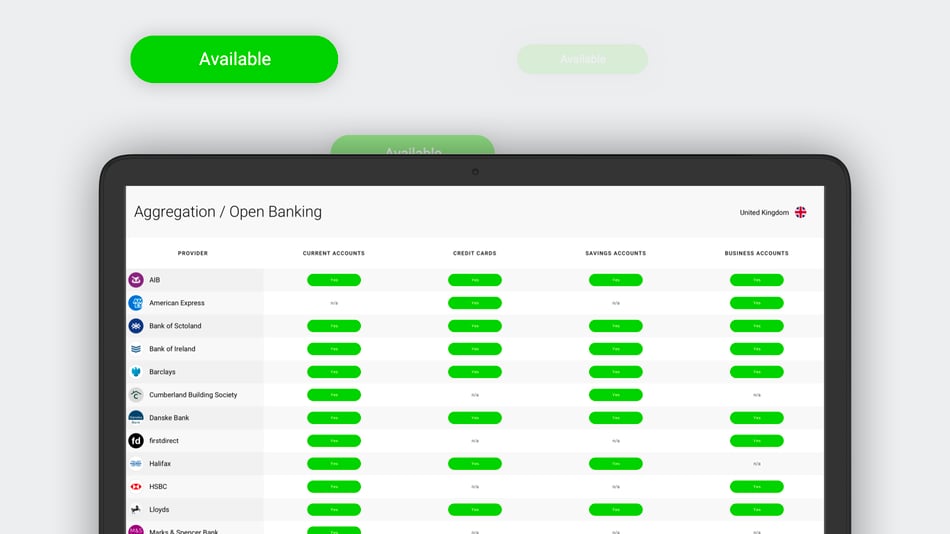The width and height of the screenshot is (950, 534).
Task: Select the Bank of Scotland provider name
Action: point(175,326)
